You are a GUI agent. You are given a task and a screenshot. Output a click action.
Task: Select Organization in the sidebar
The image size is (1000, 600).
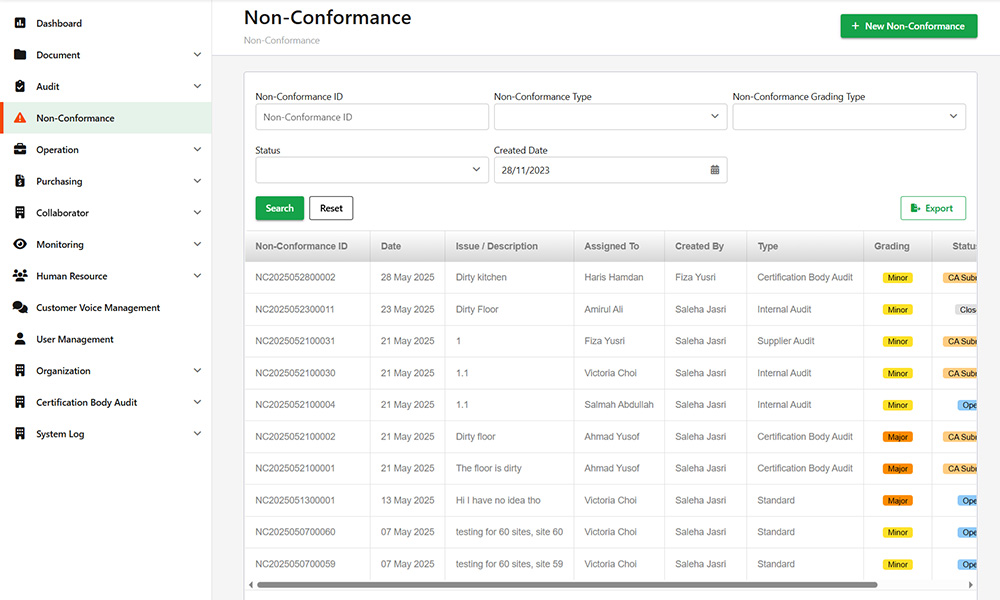63,371
